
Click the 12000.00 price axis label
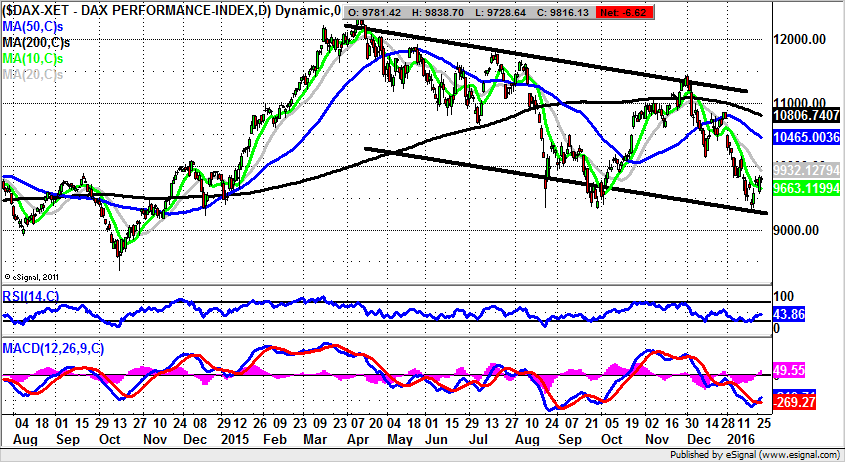pos(806,39)
